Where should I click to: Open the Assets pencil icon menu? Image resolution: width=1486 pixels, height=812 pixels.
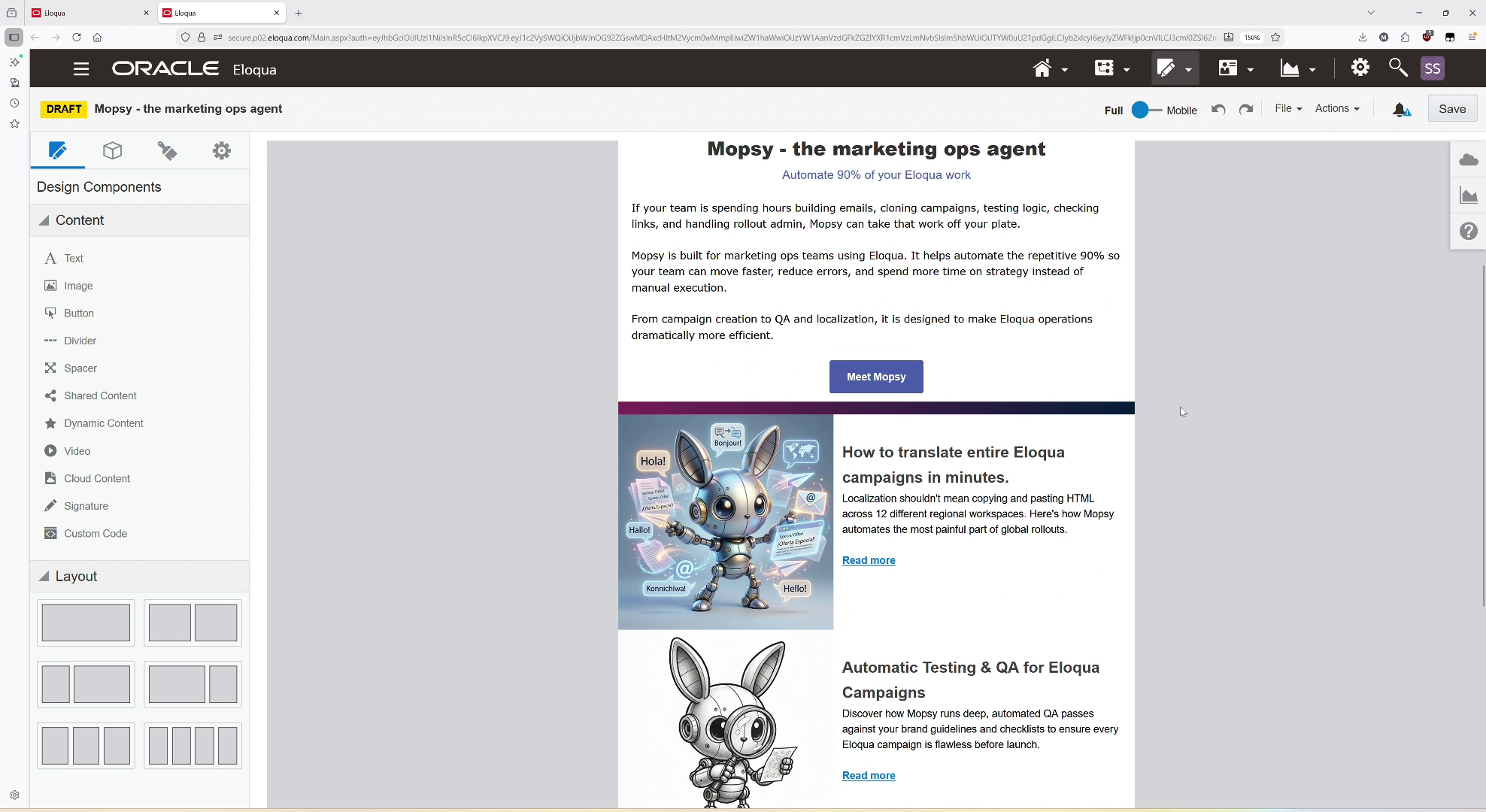point(1175,68)
